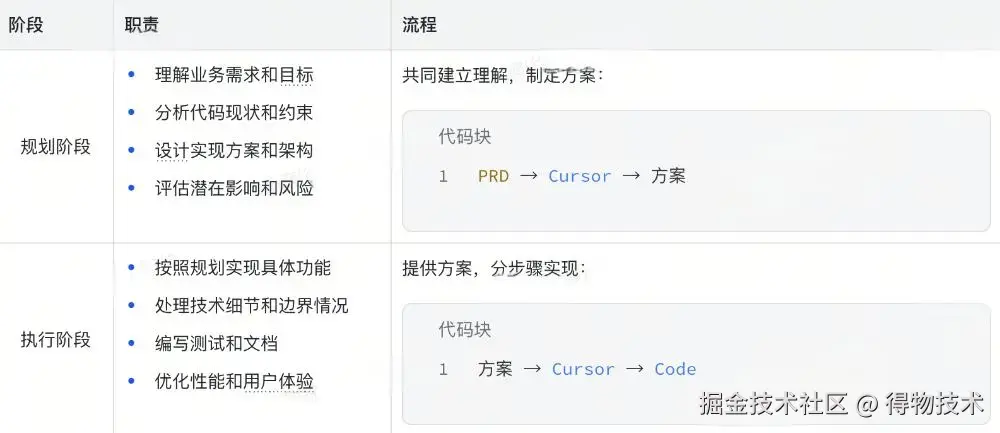Click bullet item 评估潜在影响和风险
Image resolution: width=1000 pixels, height=433 pixels.
click(234, 188)
